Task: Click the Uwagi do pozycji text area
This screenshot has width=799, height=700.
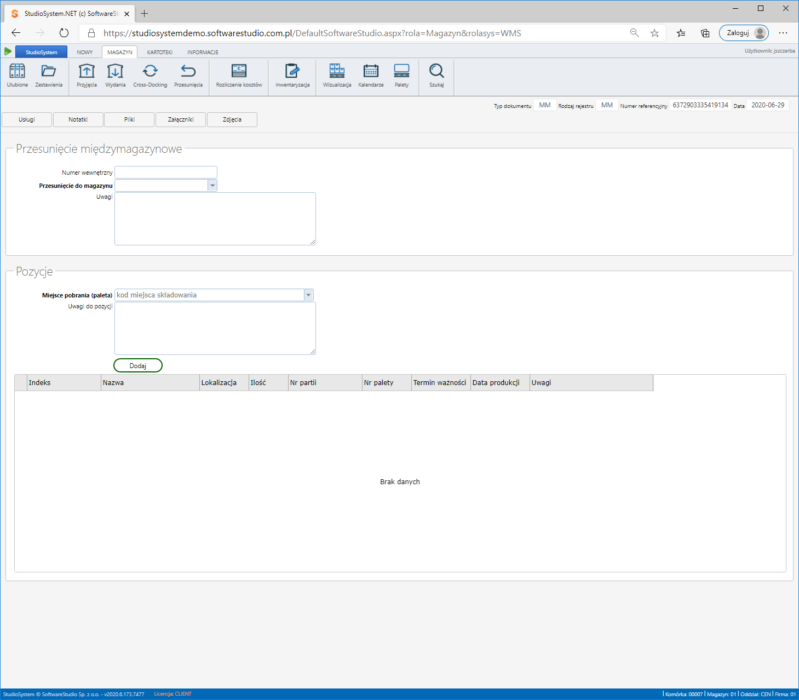Action: coord(215,328)
